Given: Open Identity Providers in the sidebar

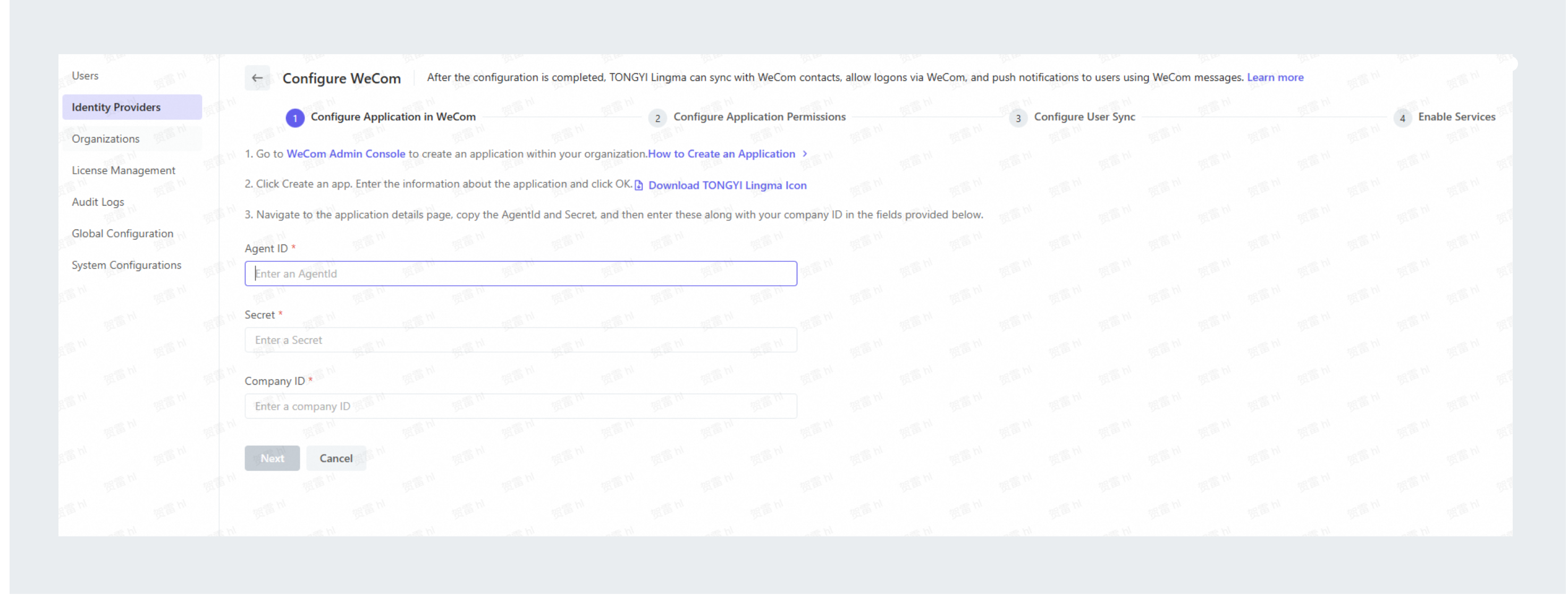Looking at the screenshot, I should [x=132, y=107].
